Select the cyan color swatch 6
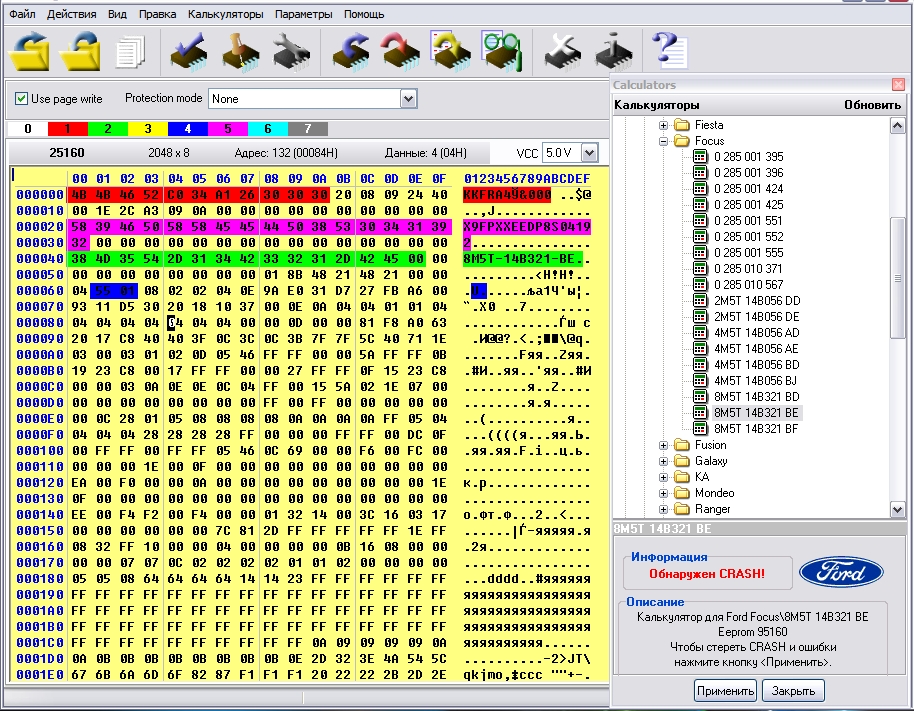The width and height of the screenshot is (914, 711). (268, 129)
